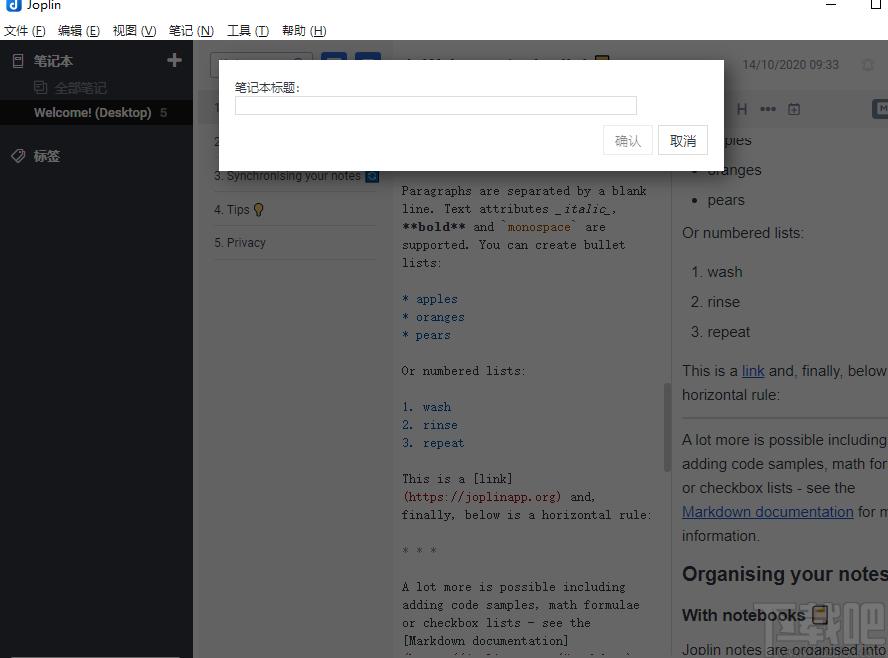Viewport: 888px width, 658px height.
Task: Click the Joplin app icon in title bar
Action: tap(13, 5)
